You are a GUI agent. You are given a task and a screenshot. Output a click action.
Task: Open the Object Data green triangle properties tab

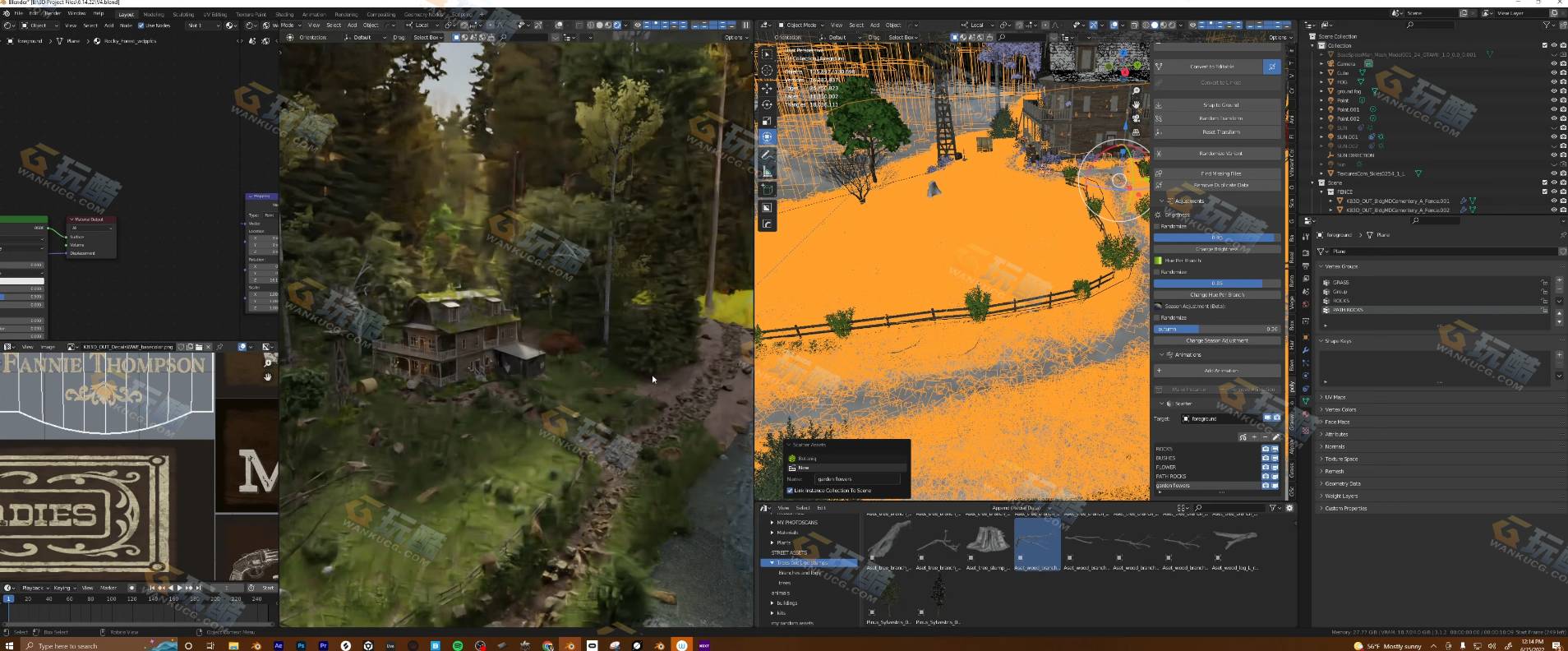tap(1306, 400)
